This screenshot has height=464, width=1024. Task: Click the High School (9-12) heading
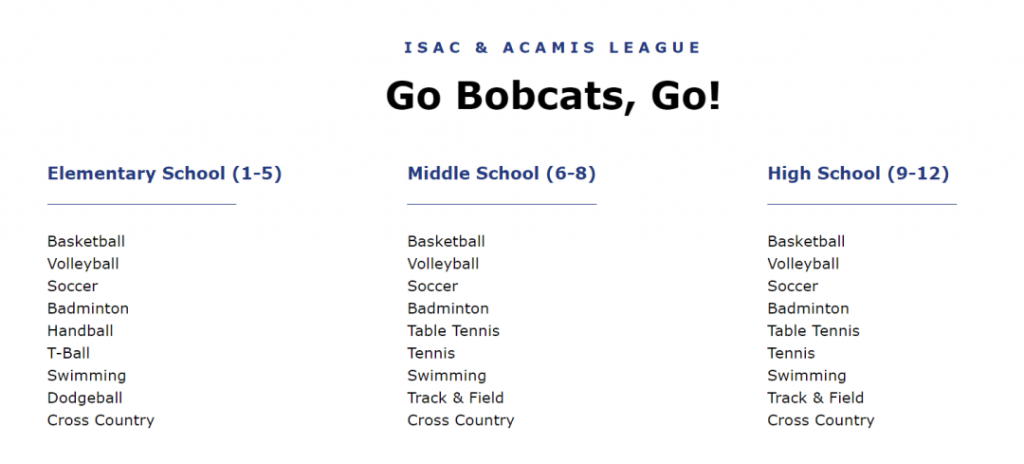[x=858, y=174]
